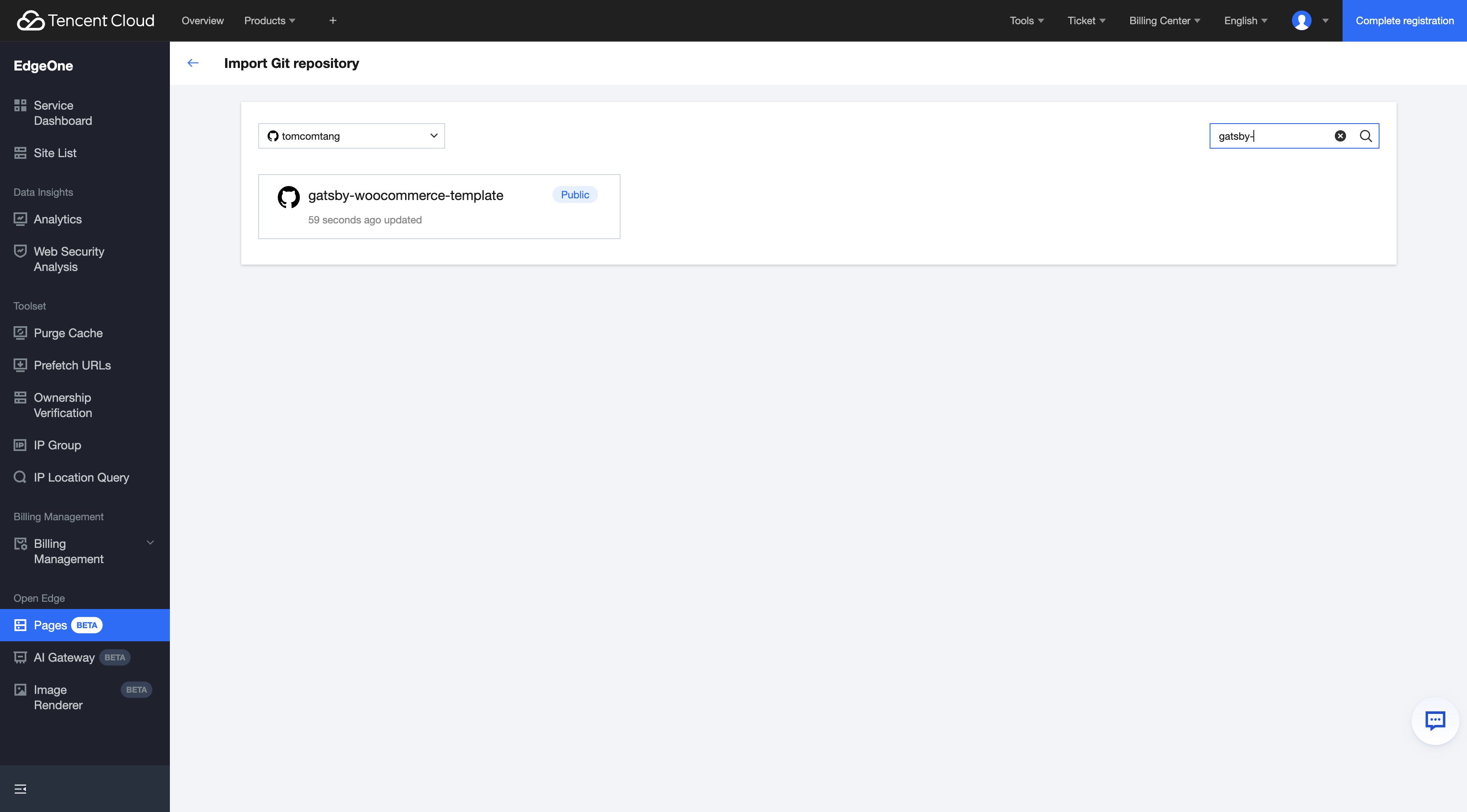Click Complete registration button
This screenshot has width=1467, height=812.
[1405, 20]
